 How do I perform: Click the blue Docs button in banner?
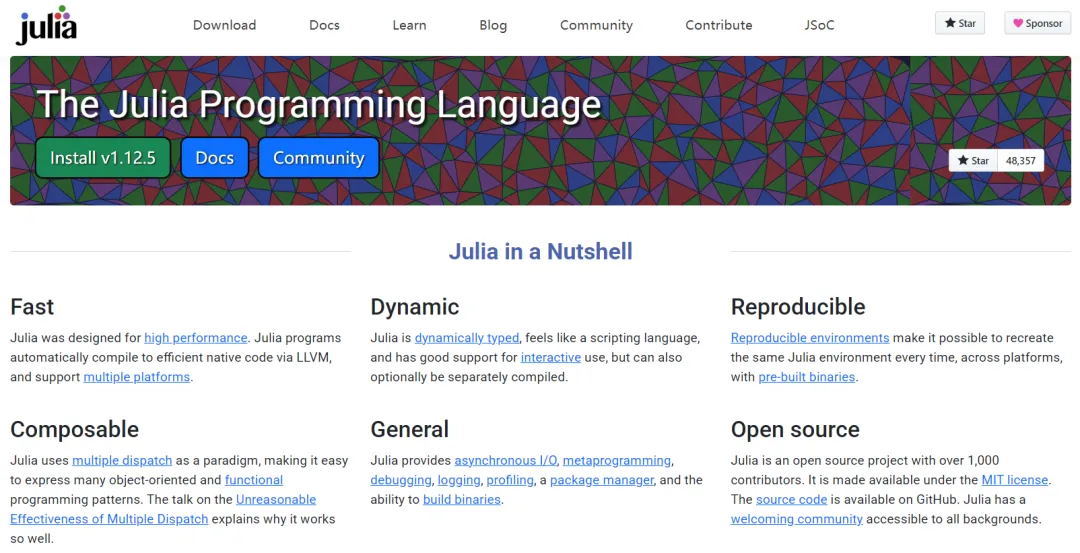pos(215,158)
